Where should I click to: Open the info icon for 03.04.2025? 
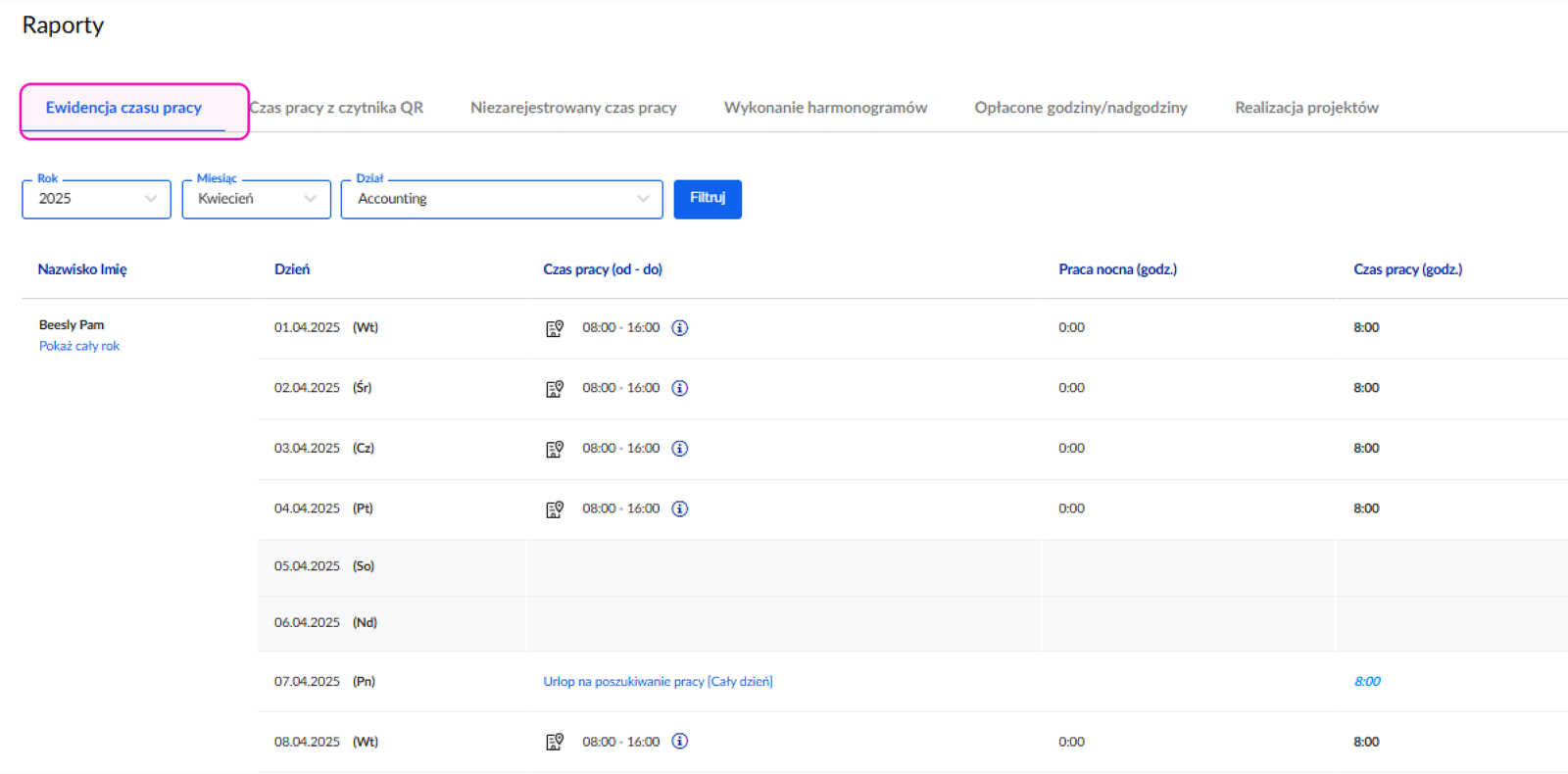[x=679, y=448]
